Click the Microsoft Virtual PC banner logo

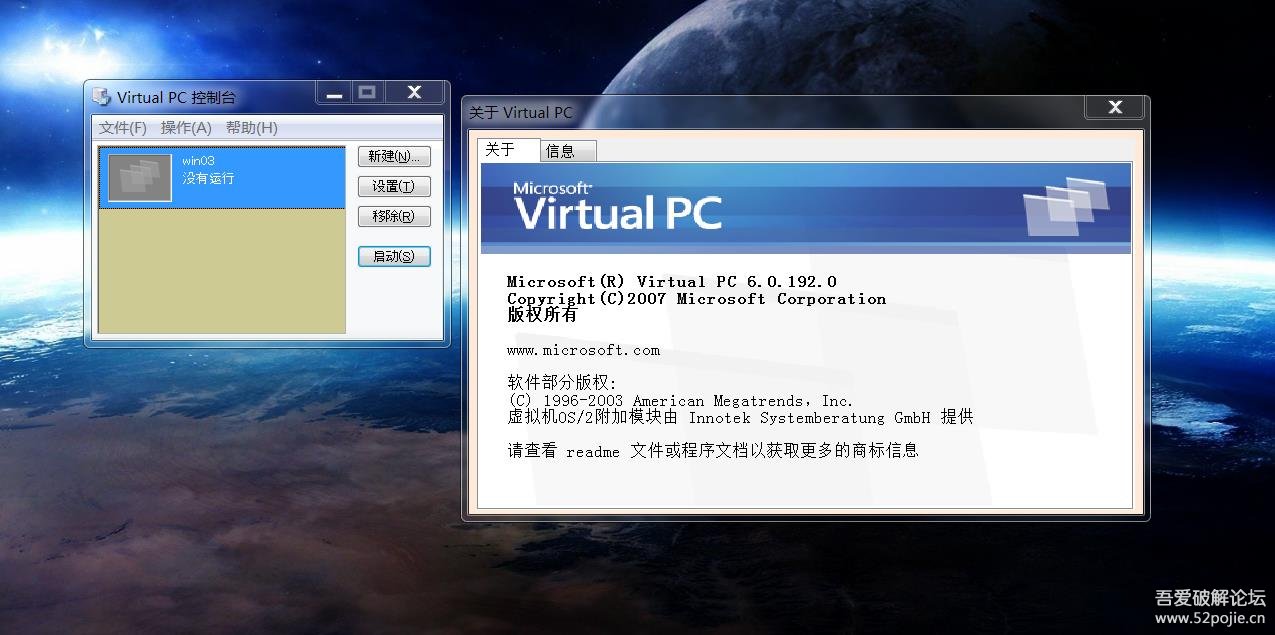click(x=617, y=206)
